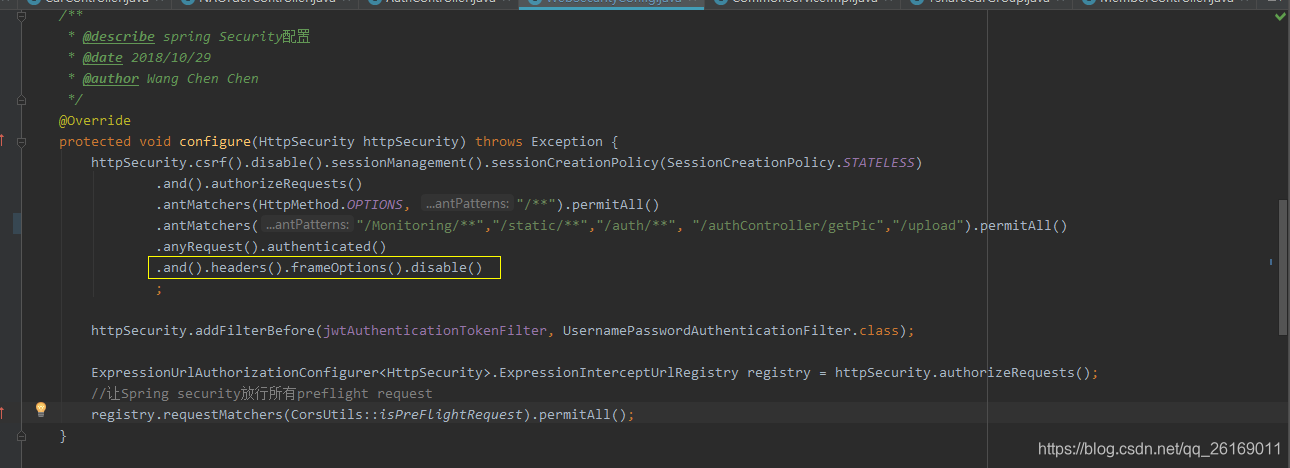Click the yellow light bulb quick-fix icon
1290x468 pixels.
coord(41,409)
